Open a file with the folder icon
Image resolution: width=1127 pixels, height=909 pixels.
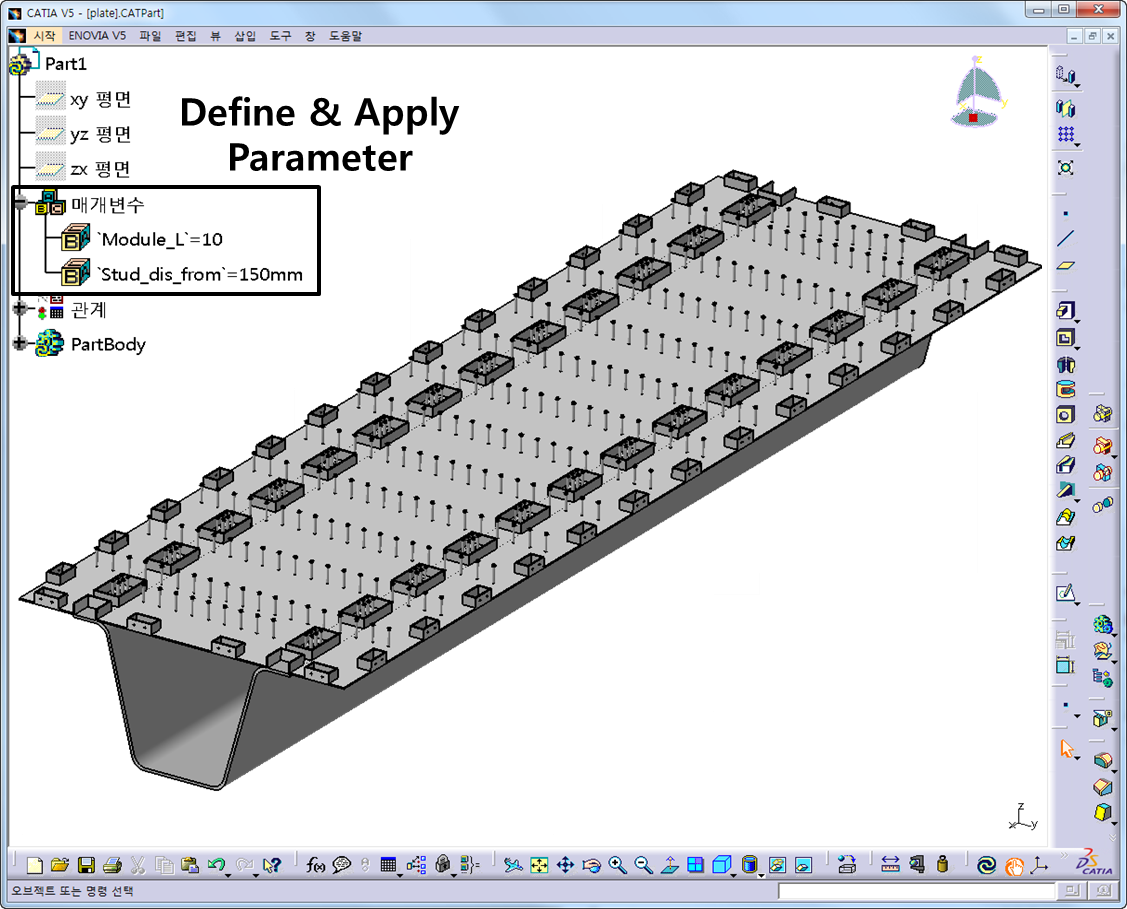60,865
